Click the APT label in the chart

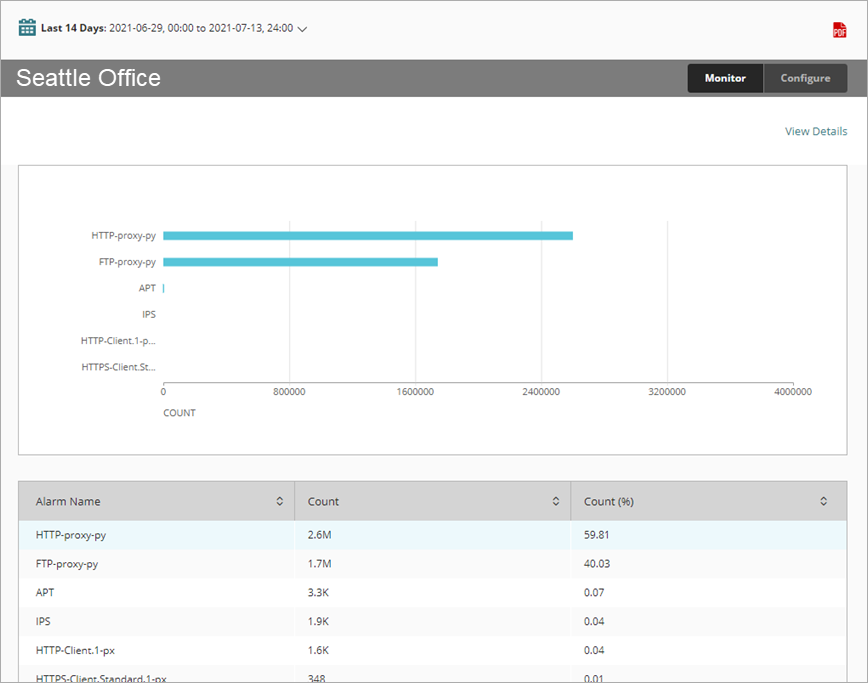(147, 288)
